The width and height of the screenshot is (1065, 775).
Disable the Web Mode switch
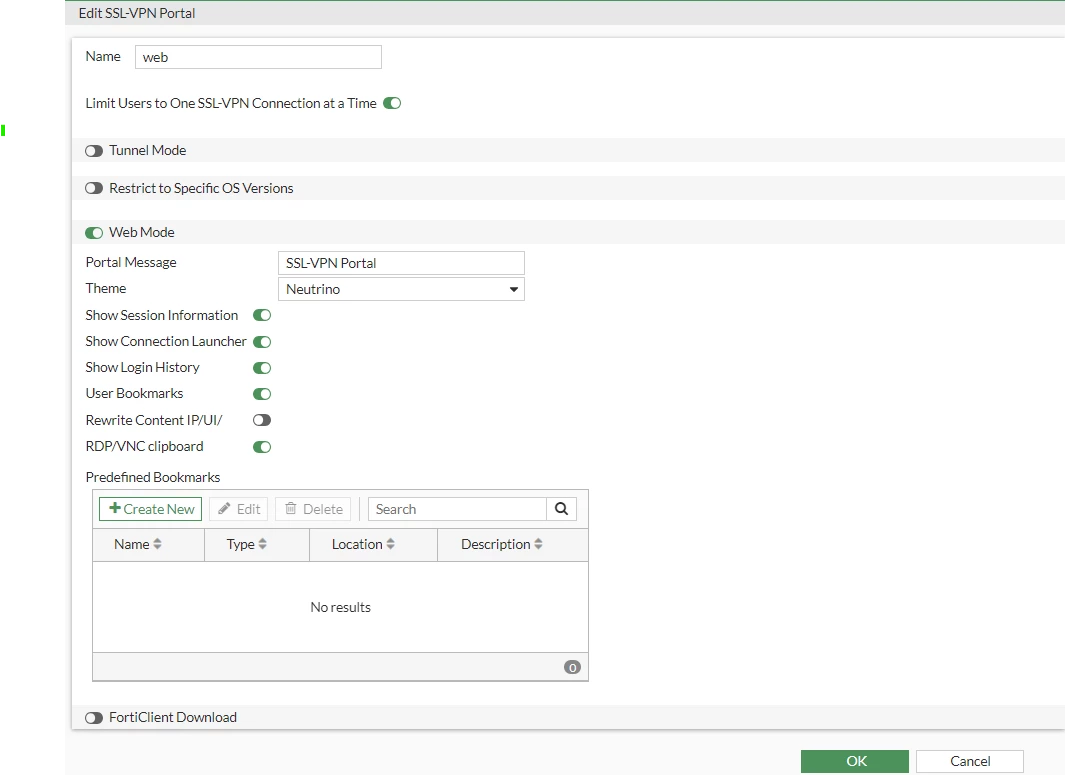(94, 233)
